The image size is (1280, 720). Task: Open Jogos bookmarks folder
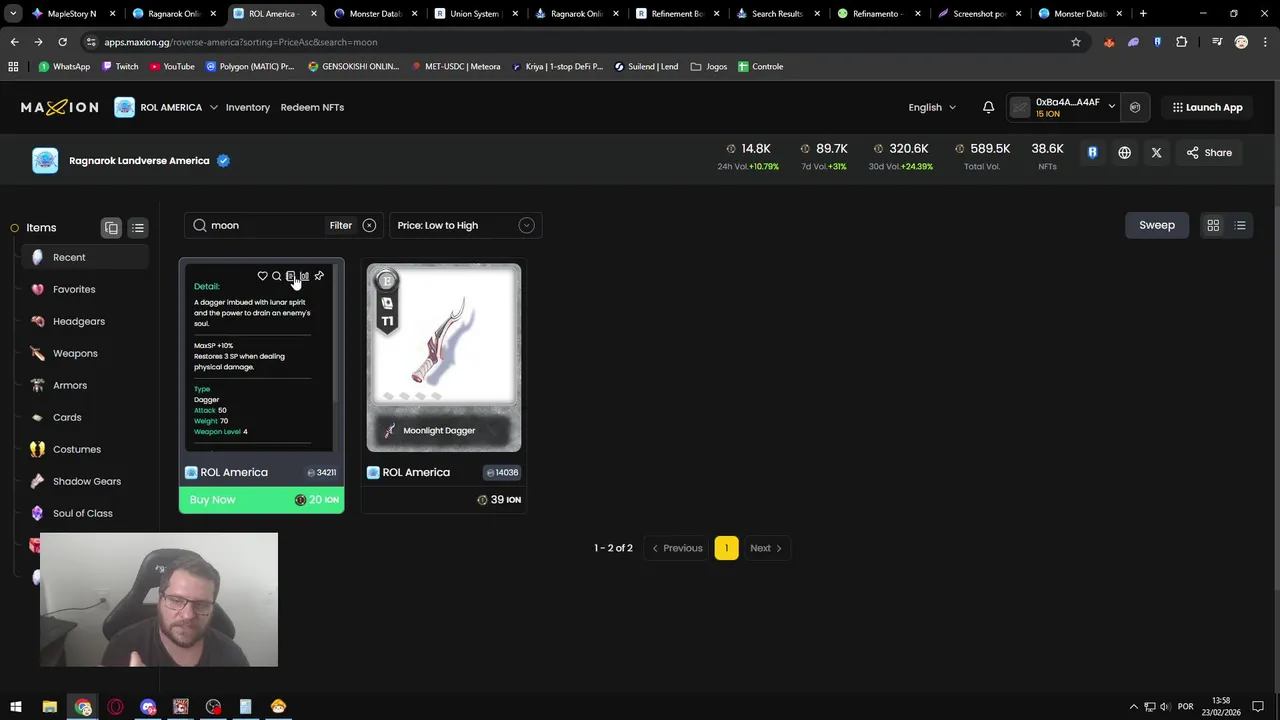tap(709, 67)
